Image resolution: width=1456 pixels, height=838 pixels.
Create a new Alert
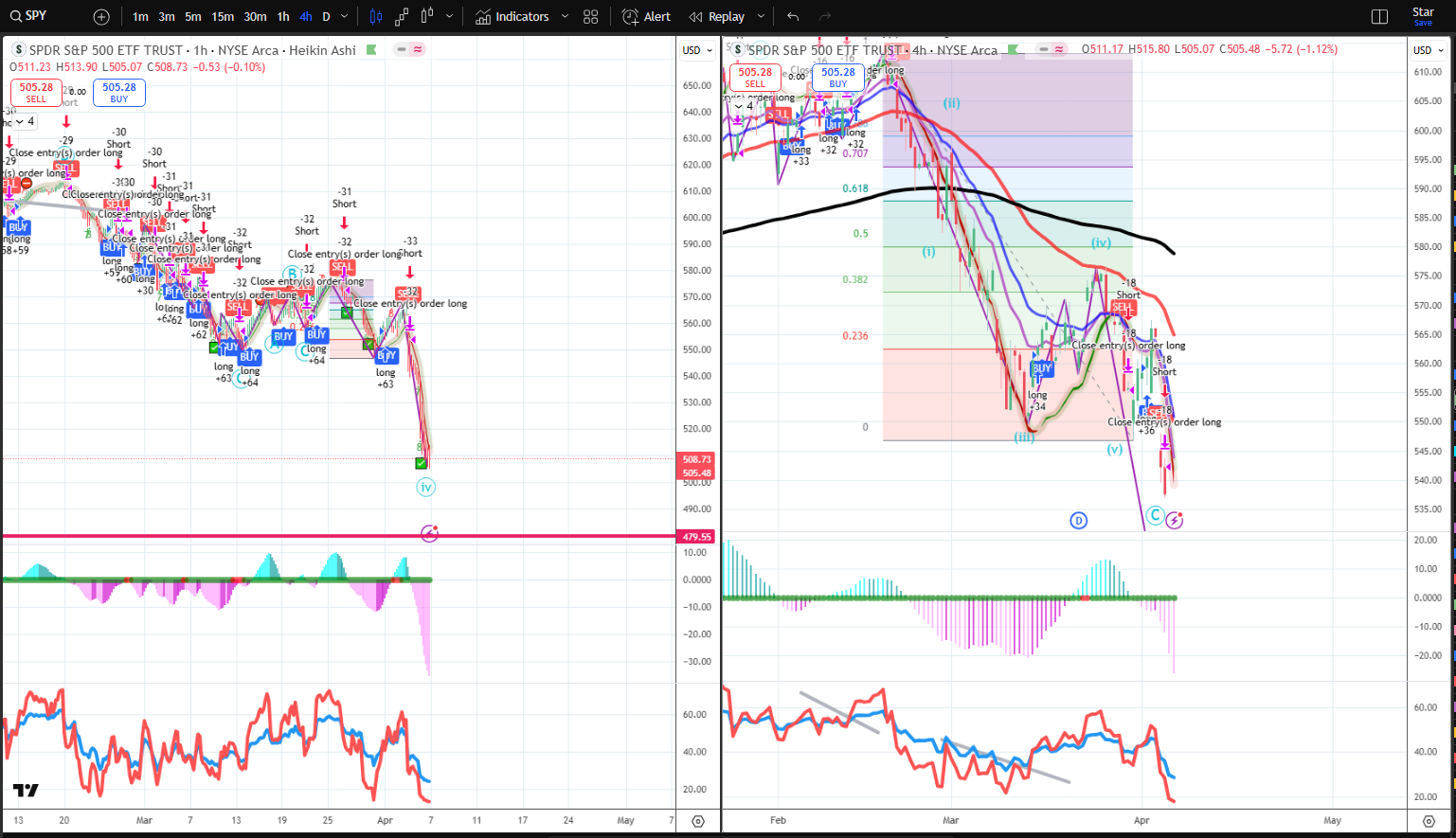point(646,17)
